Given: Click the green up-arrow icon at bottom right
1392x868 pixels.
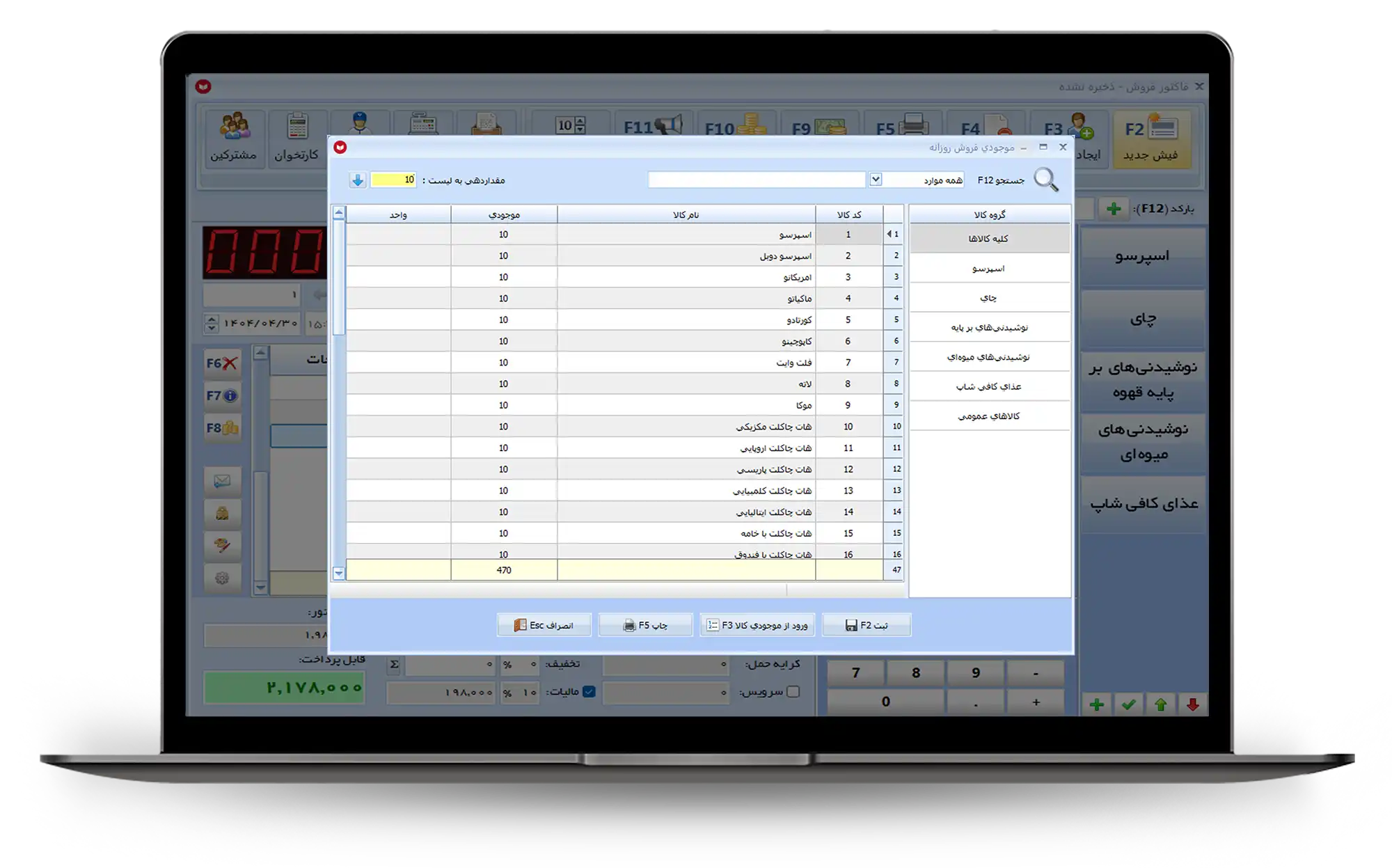Looking at the screenshot, I should pyautogui.click(x=1160, y=704).
